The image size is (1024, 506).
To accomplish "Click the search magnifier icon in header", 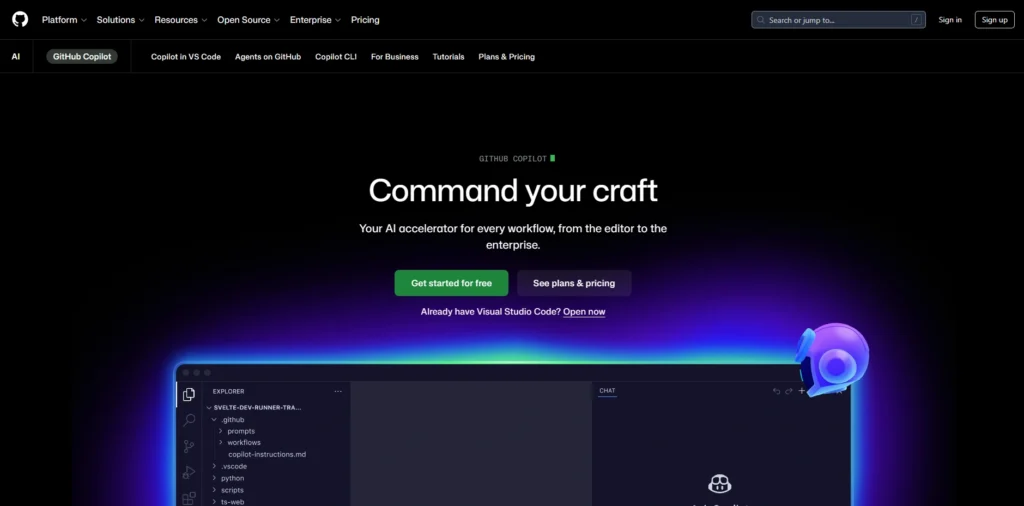I will tap(761, 20).
